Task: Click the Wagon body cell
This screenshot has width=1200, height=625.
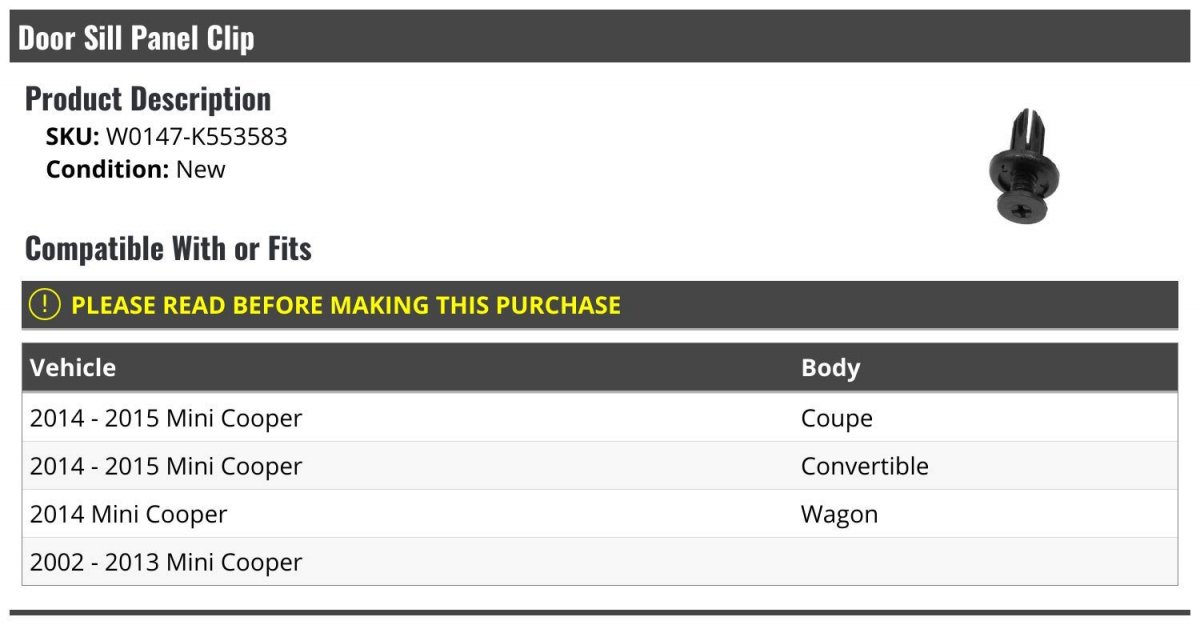Action: pyautogui.click(x=840, y=514)
